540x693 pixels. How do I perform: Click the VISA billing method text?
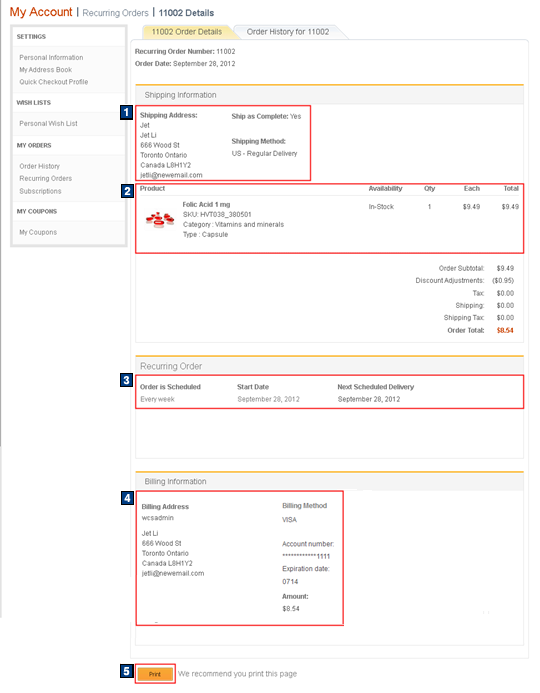coord(289,520)
